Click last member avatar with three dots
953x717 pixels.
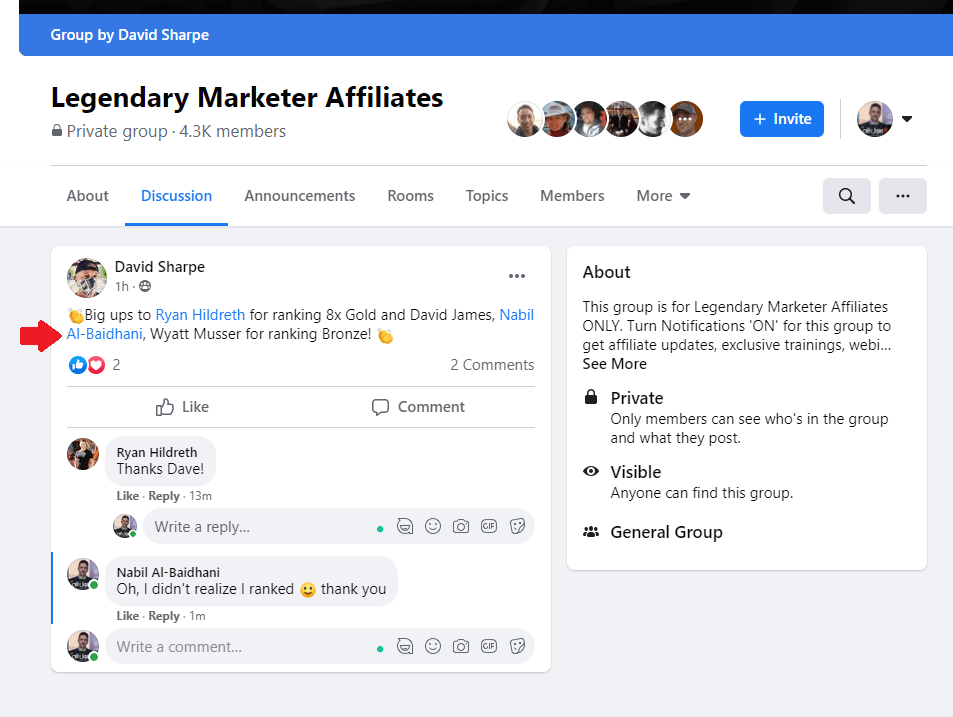(x=686, y=119)
